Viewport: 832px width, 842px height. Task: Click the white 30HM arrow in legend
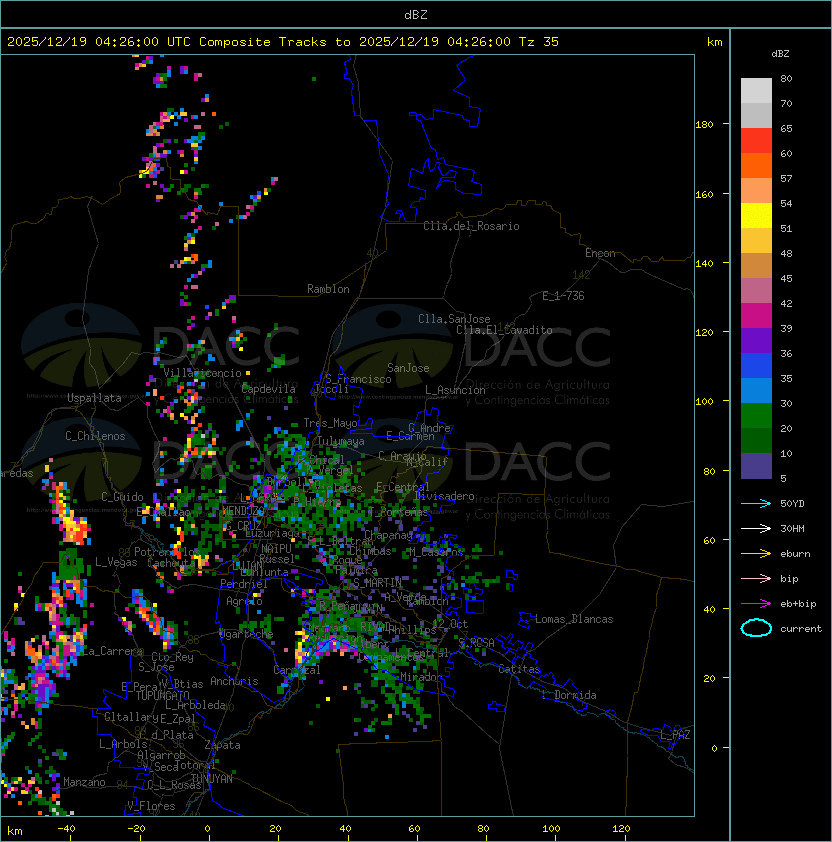[756, 528]
